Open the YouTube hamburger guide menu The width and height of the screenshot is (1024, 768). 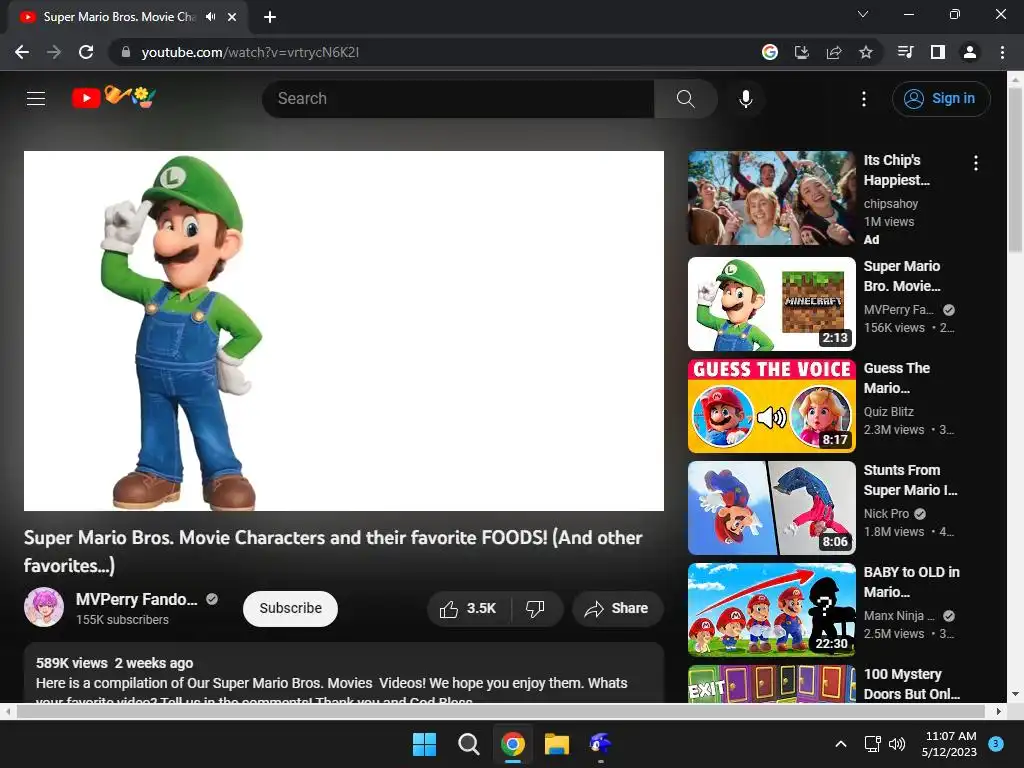[x=36, y=99]
